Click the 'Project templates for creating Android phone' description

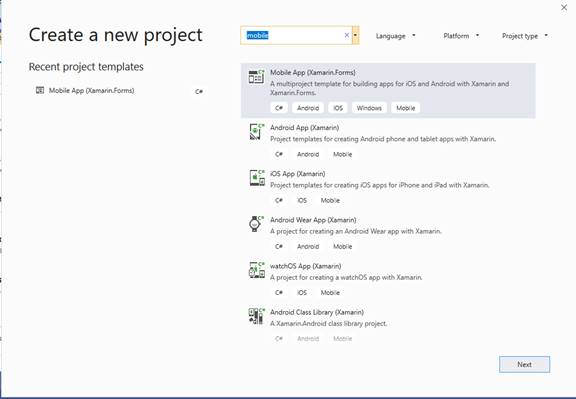pyautogui.click(x=383, y=139)
